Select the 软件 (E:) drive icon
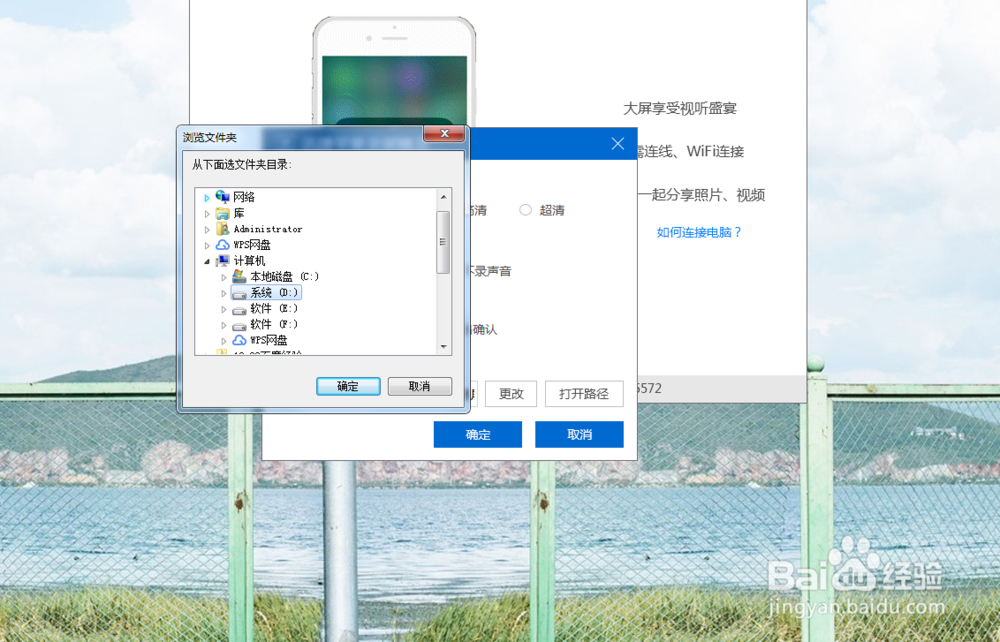Viewport: 1000px width, 642px height. pos(239,310)
